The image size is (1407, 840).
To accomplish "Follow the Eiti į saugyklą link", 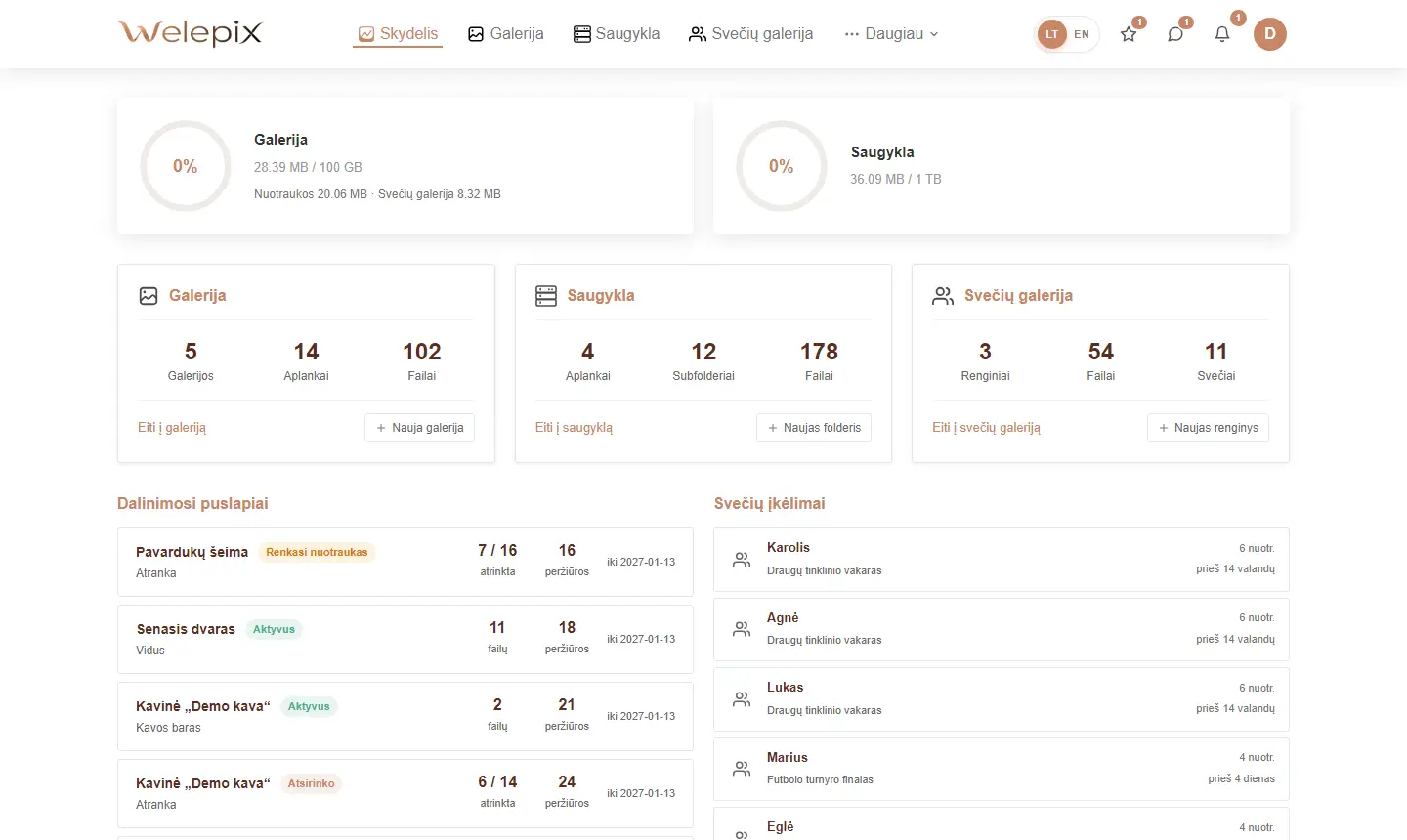I will (575, 428).
